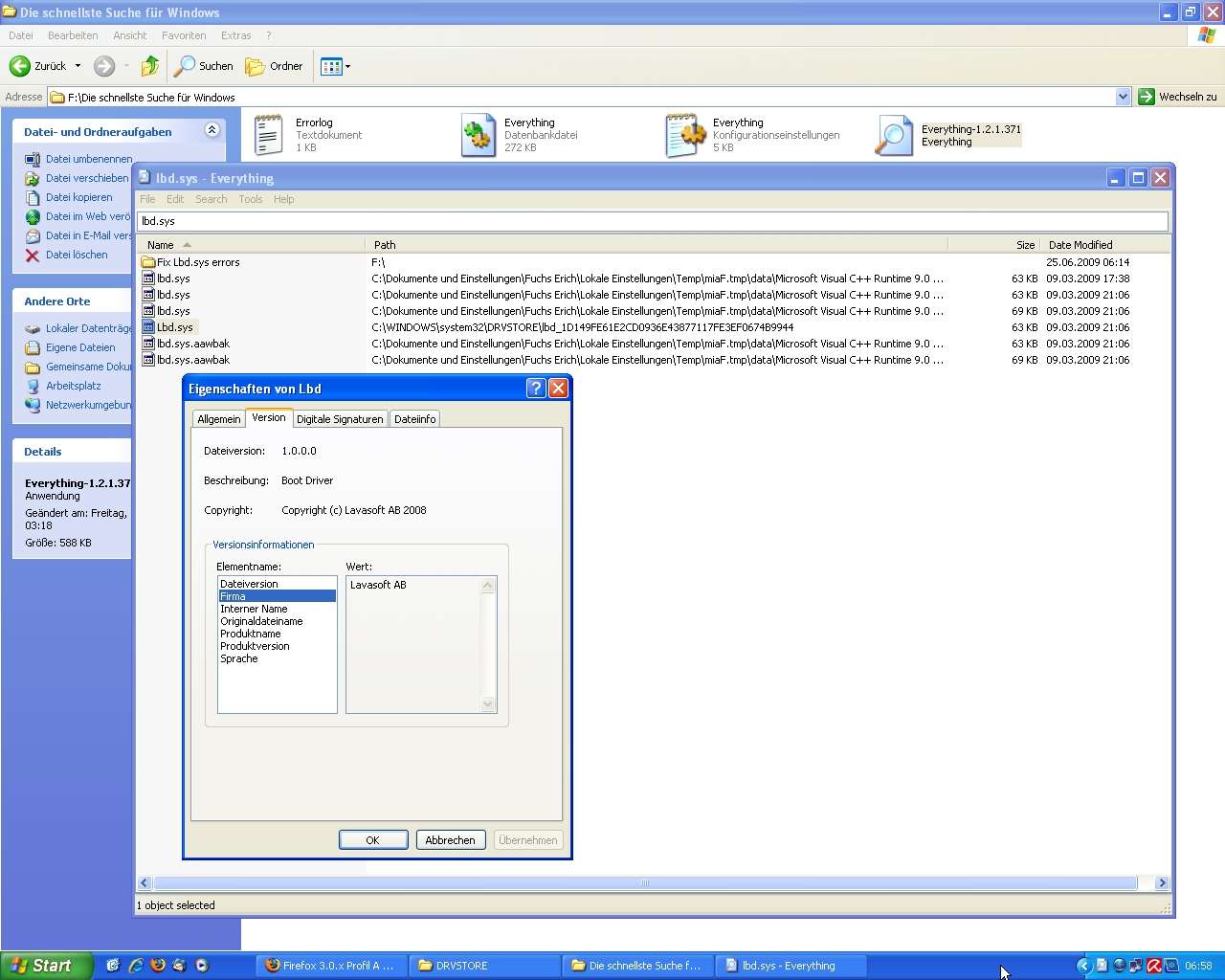
Task: Switch to Dateiinfo tab
Action: point(414,419)
